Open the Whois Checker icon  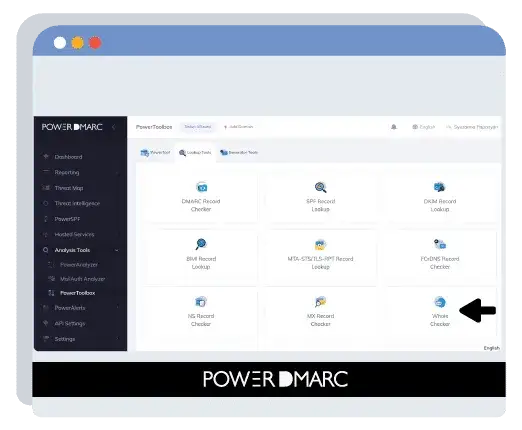(440, 302)
